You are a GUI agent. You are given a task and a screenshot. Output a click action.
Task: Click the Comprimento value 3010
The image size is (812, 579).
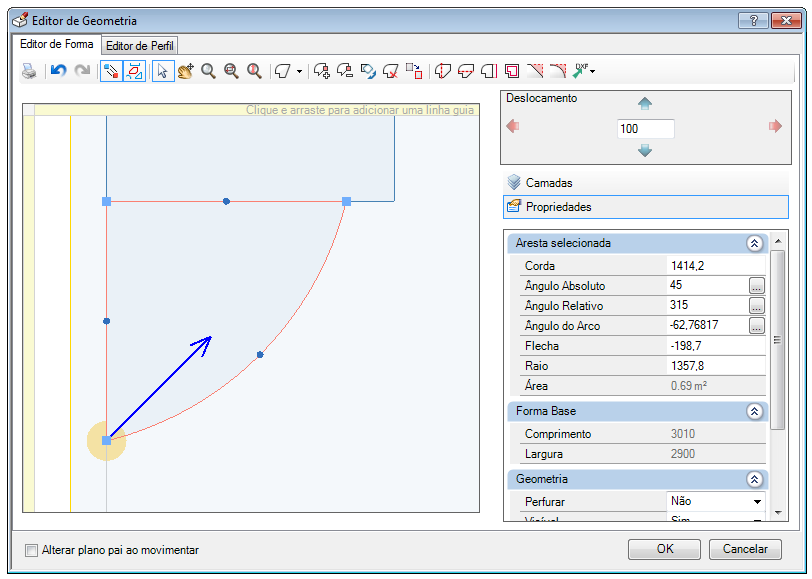pyautogui.click(x=683, y=434)
